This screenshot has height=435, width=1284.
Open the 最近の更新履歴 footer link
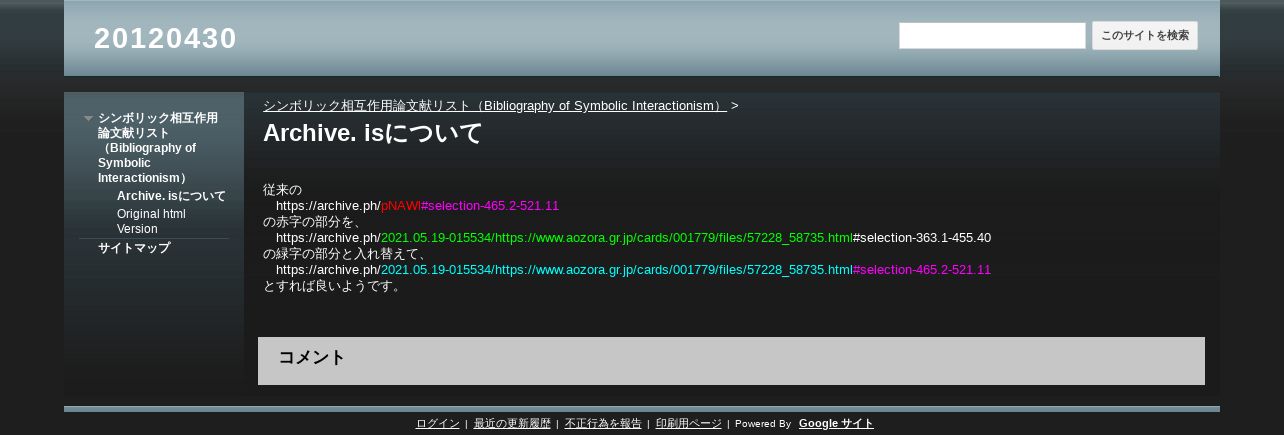coord(512,424)
